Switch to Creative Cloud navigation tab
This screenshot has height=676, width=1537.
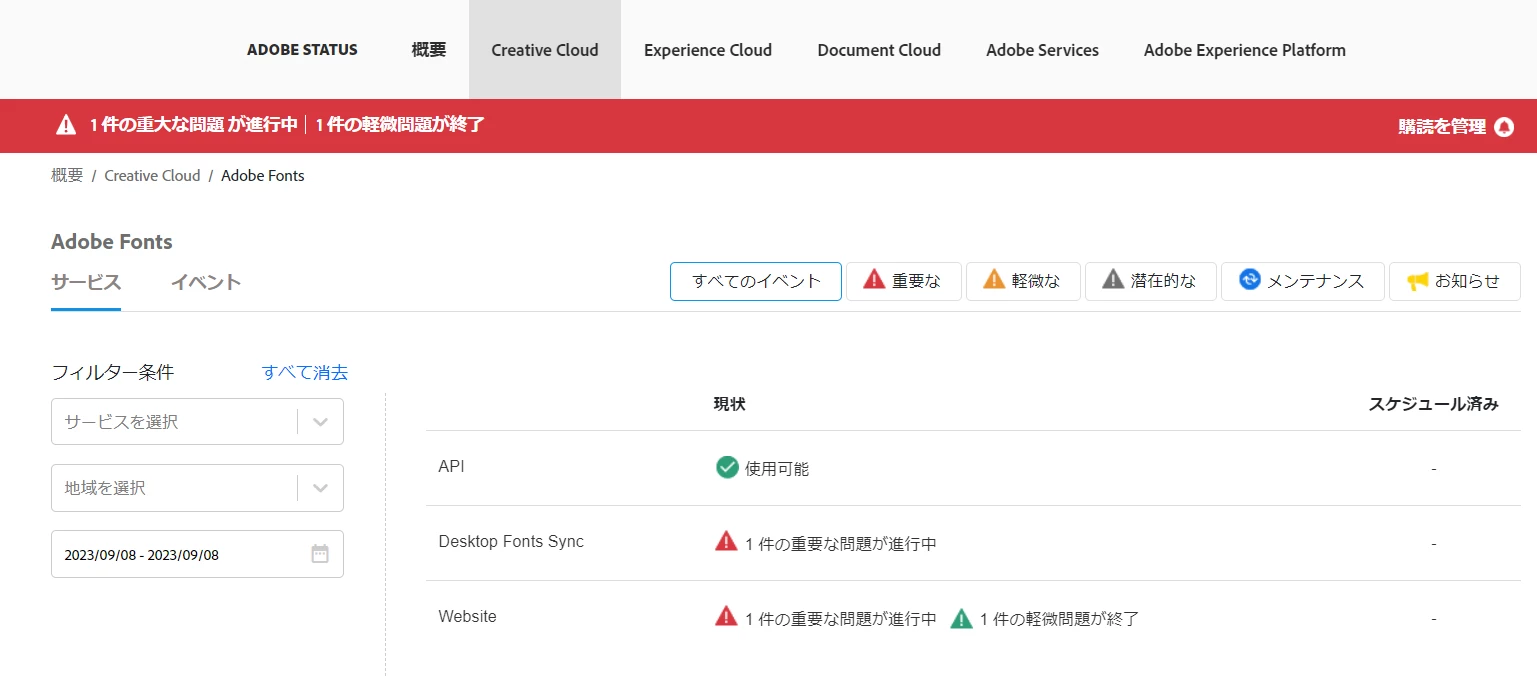pyautogui.click(x=545, y=50)
